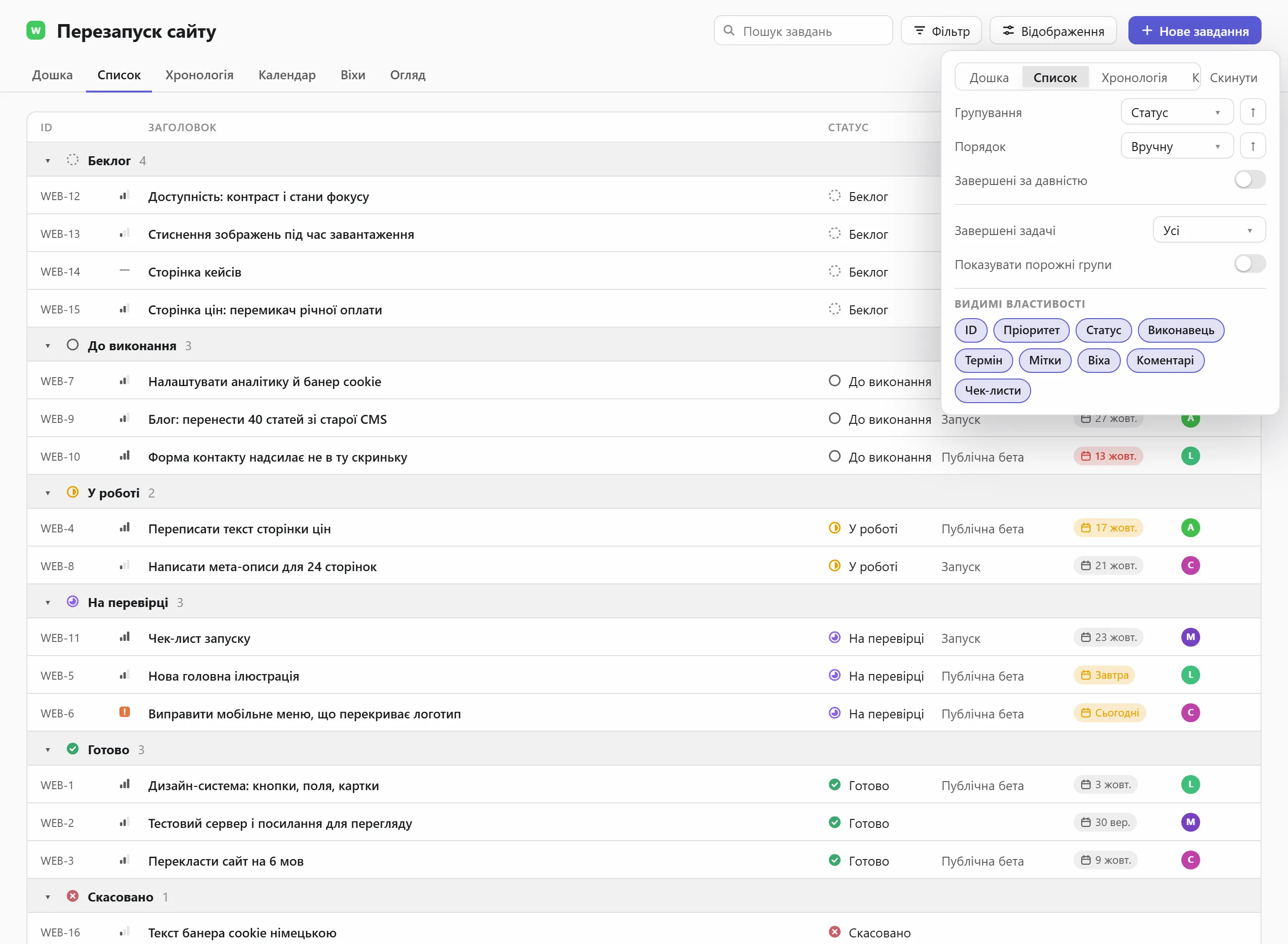Viewport: 1288px width, 944px height.
Task: Collapse the Готово group
Action: [48, 750]
